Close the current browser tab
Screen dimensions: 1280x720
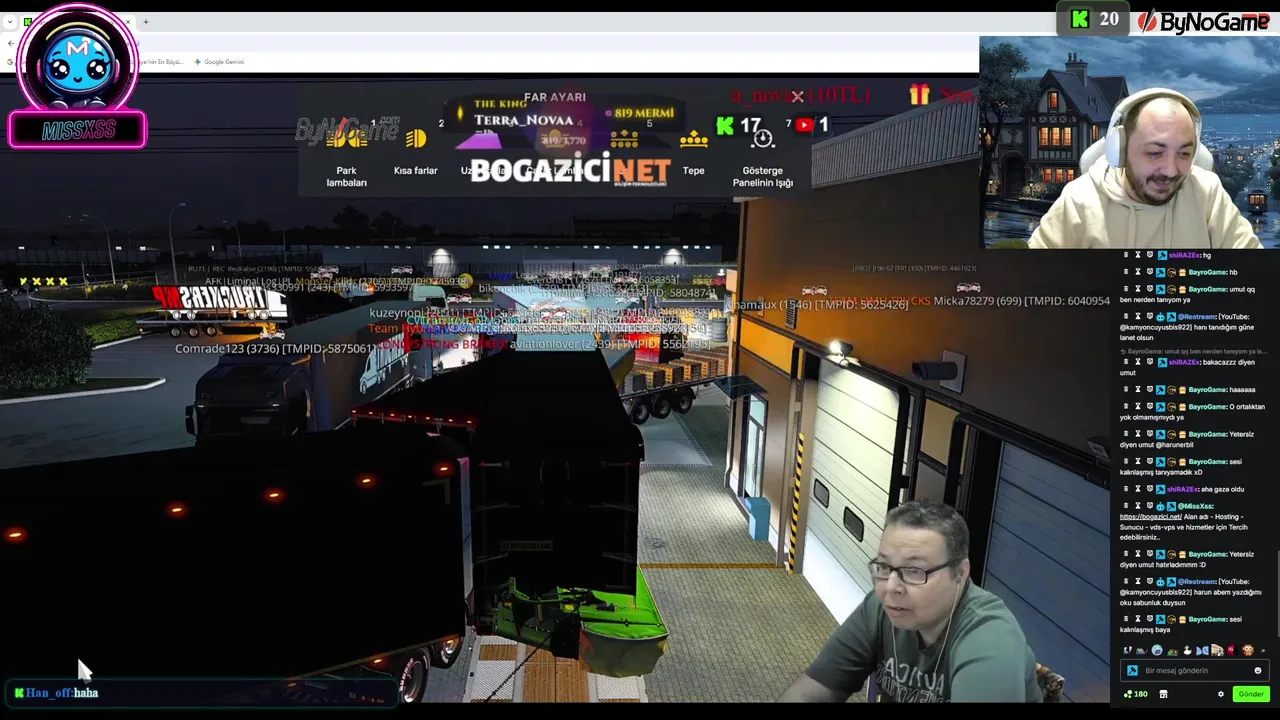click(x=128, y=21)
